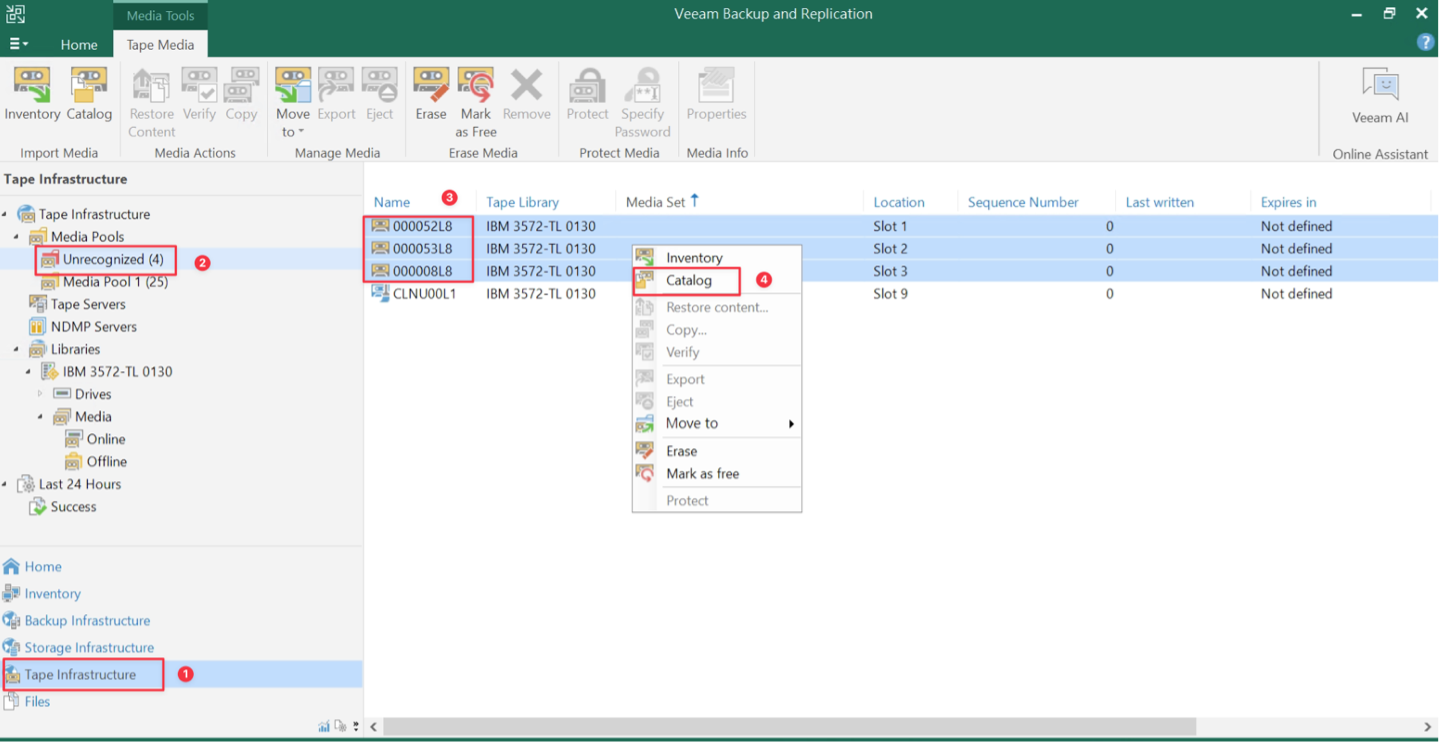Choose Eject in context menu
Image resolution: width=1442 pixels, height=745 pixels.
click(x=717, y=402)
